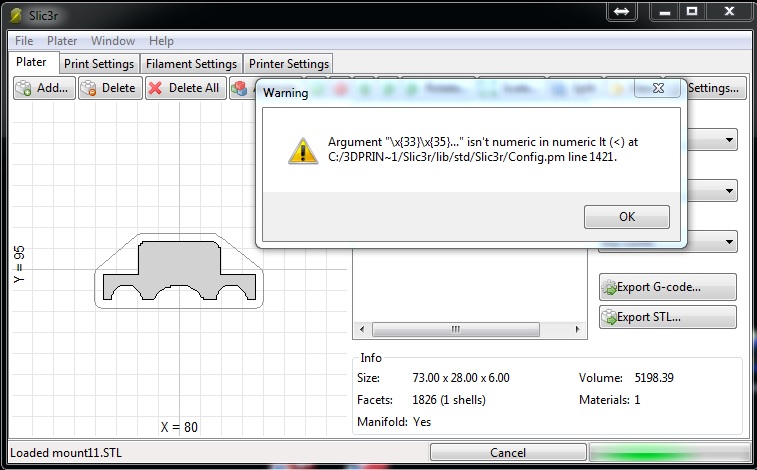Screen dimensions: 757x470
Task: Expand the third preset dropdown
Action: tap(729, 241)
